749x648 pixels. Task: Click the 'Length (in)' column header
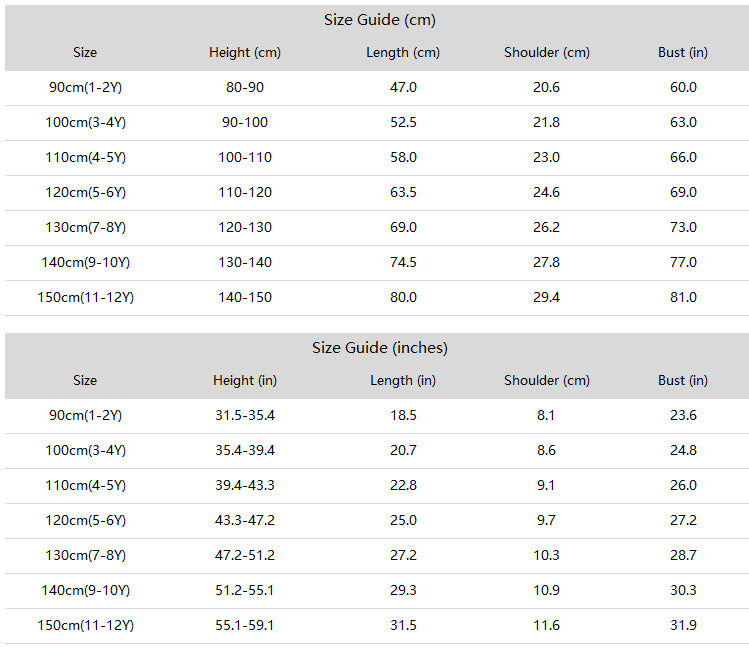403,380
